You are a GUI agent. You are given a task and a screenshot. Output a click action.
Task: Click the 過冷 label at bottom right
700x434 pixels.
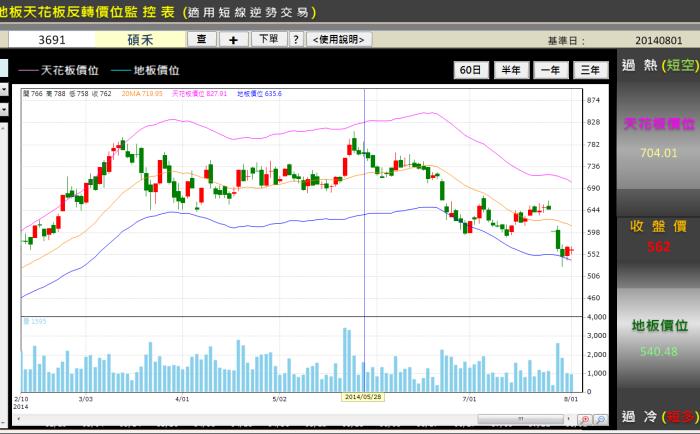click(x=640, y=417)
